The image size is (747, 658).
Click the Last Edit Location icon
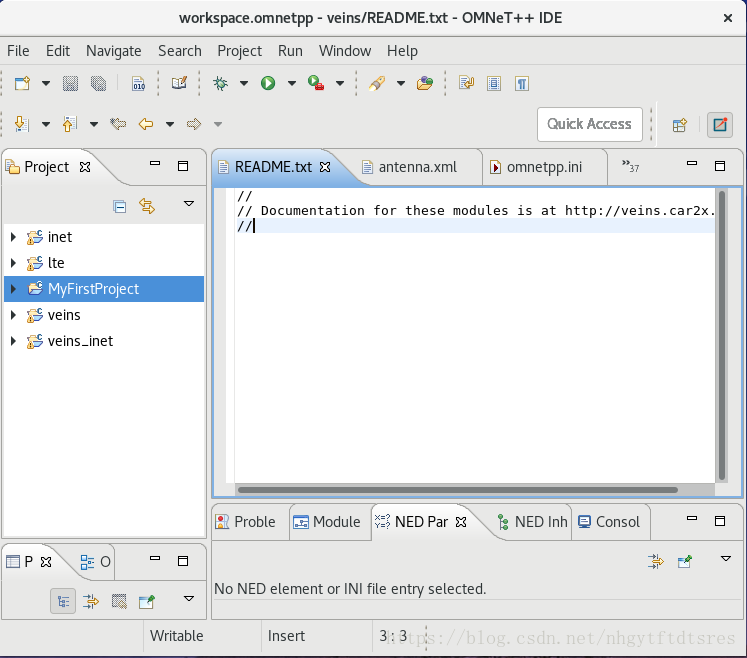point(118,124)
